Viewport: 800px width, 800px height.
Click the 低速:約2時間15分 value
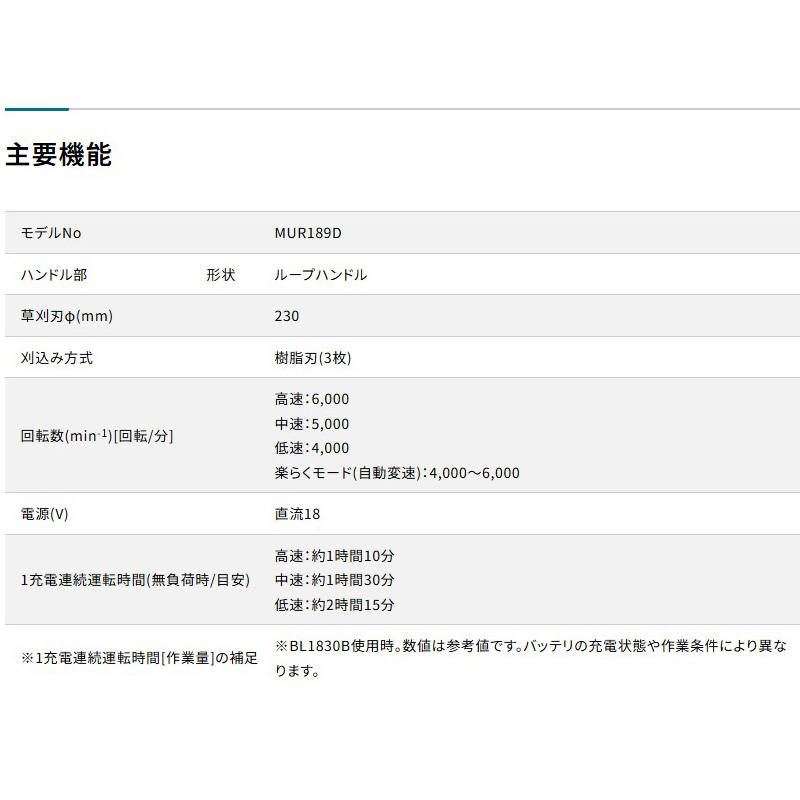pyautogui.click(x=335, y=605)
